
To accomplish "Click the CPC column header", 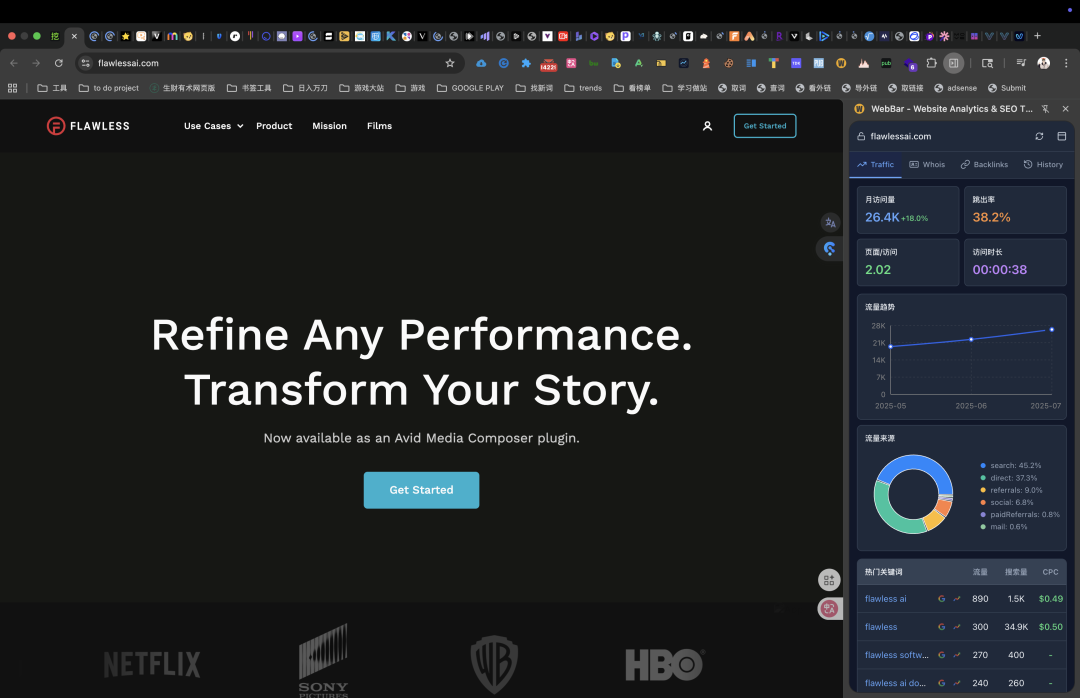I will 1050,572.
